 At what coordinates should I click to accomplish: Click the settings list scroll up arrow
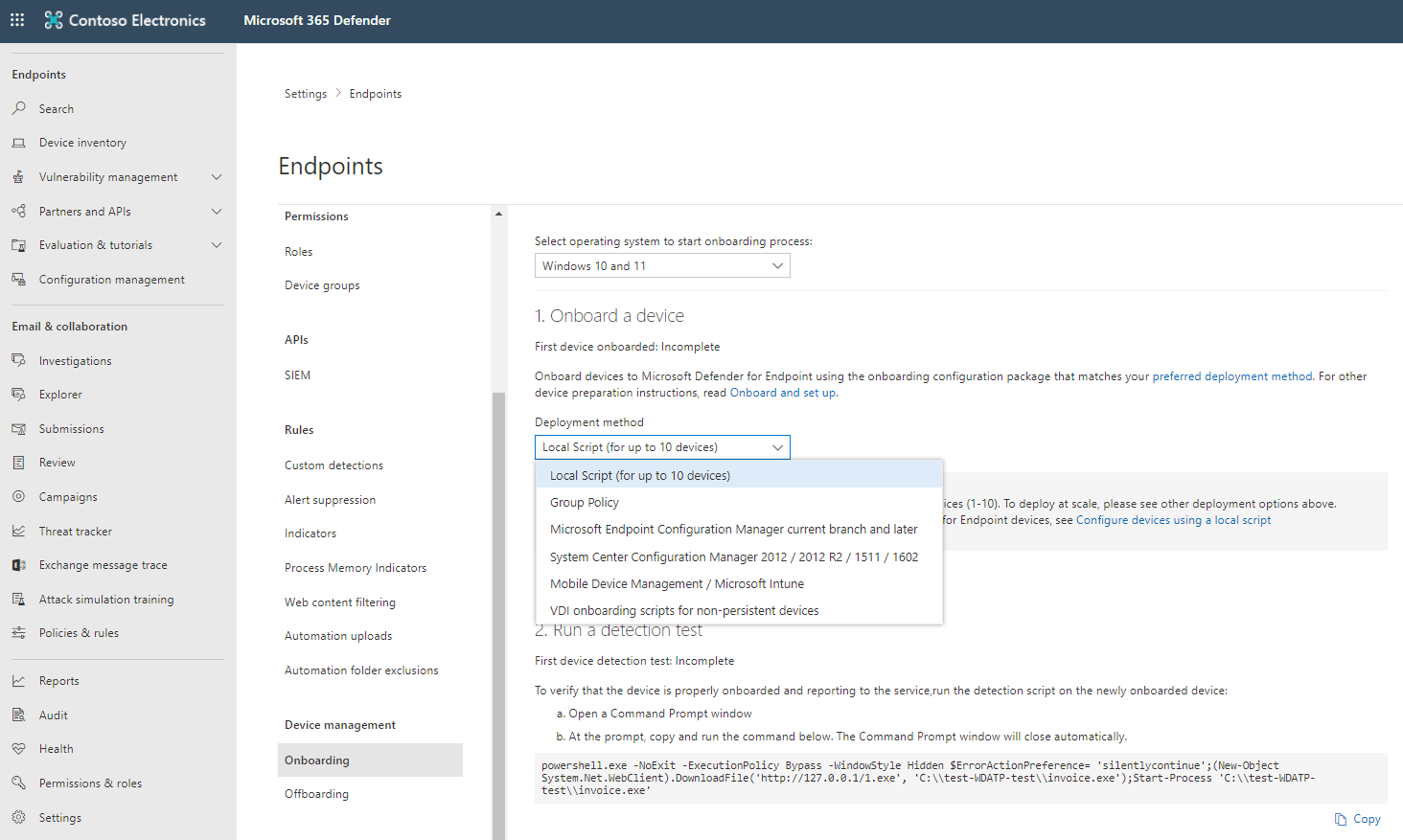coord(498,214)
